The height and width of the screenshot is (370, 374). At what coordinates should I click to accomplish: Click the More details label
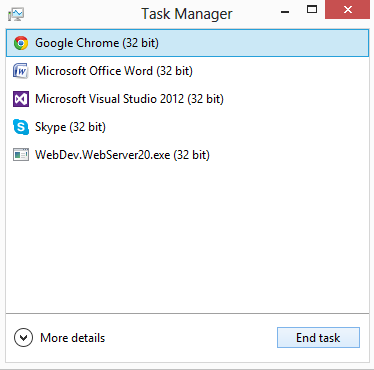point(73,338)
